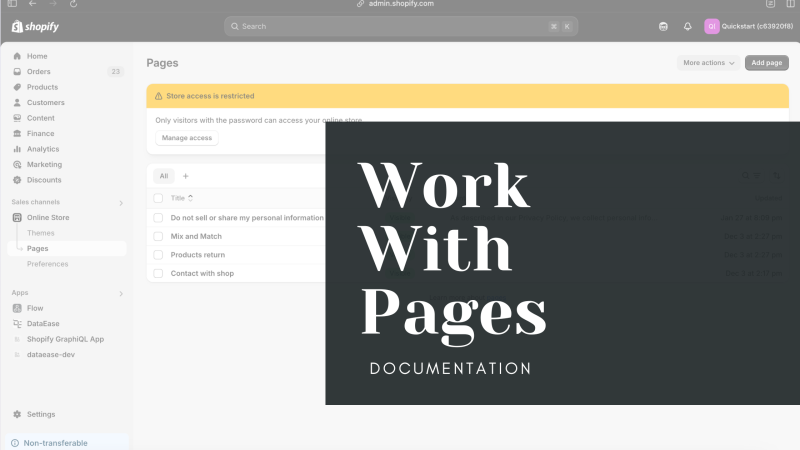The height and width of the screenshot is (450, 800).
Task: Expand the Apps section chevron
Action: coord(121,294)
